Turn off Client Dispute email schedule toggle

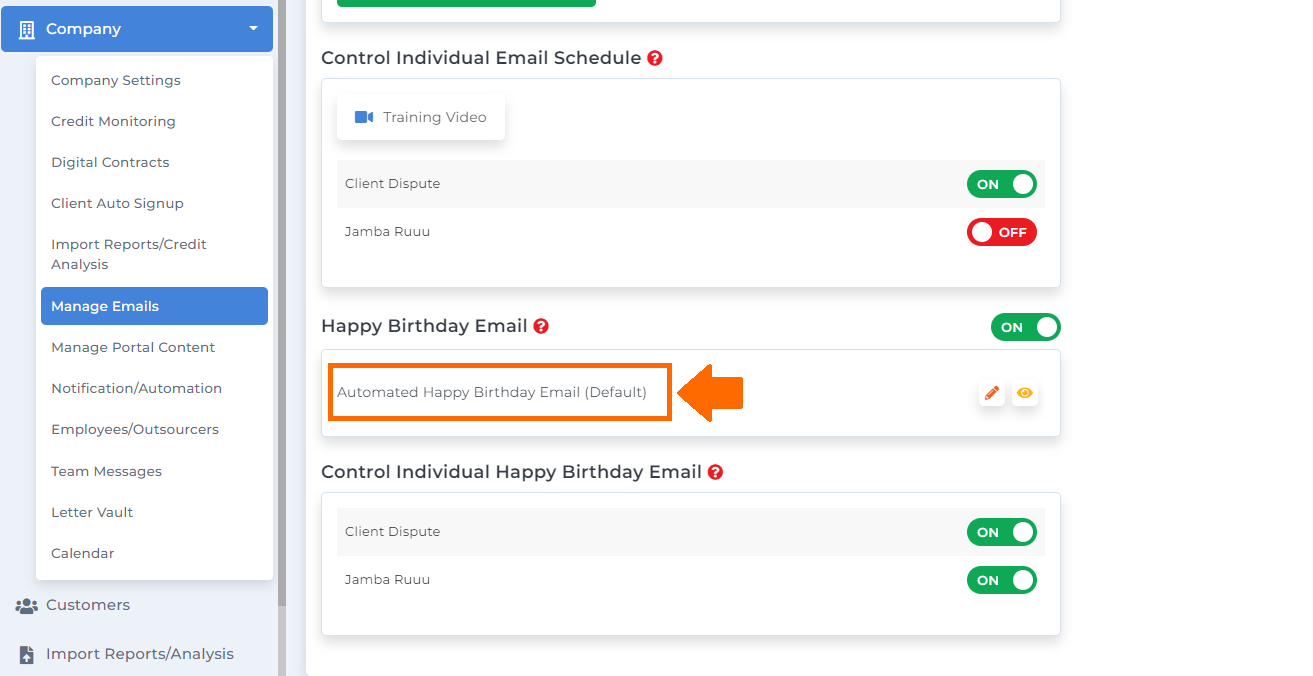1001,184
